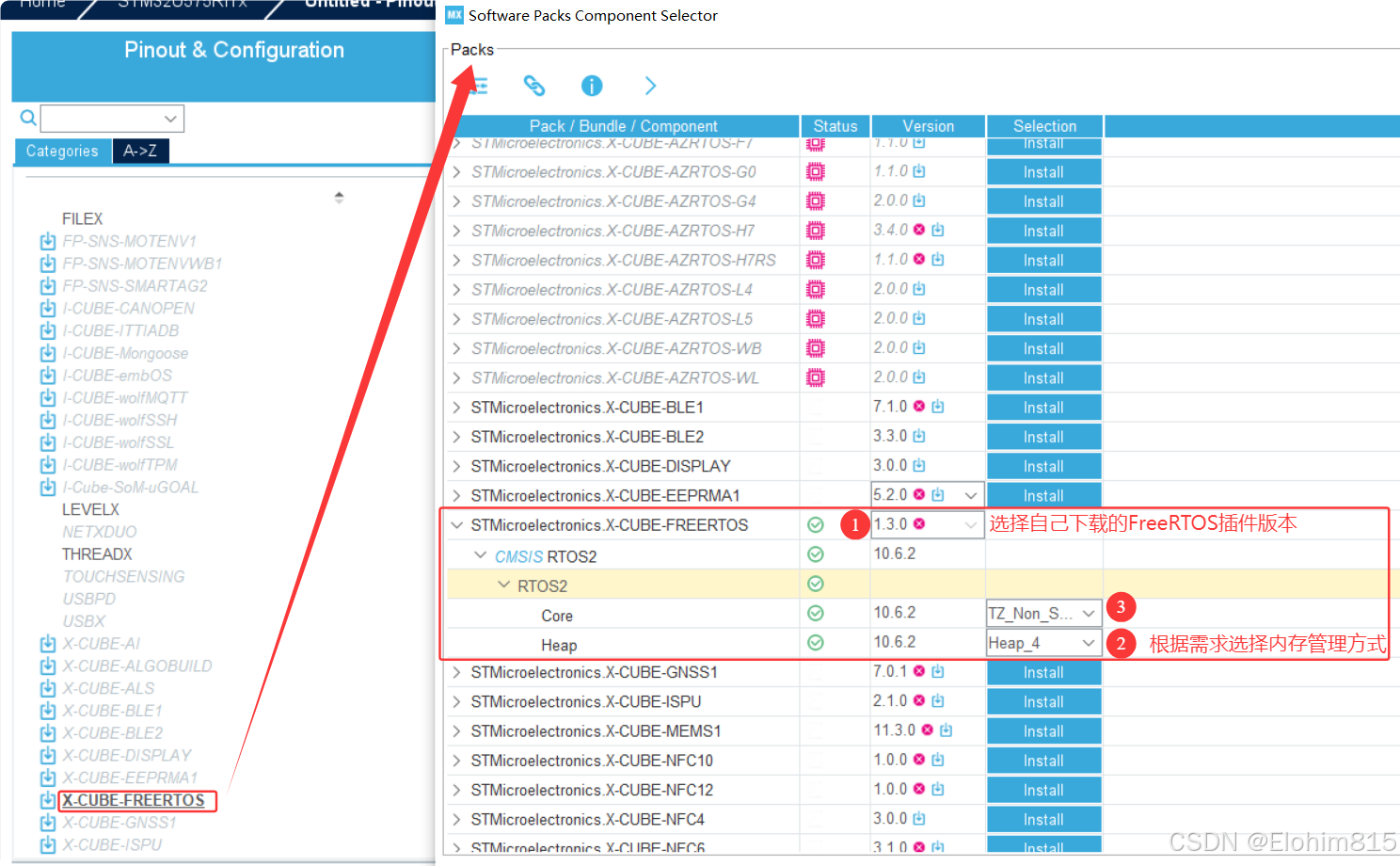Install the X-CUBE-NFC4 pack

pos(1043,820)
